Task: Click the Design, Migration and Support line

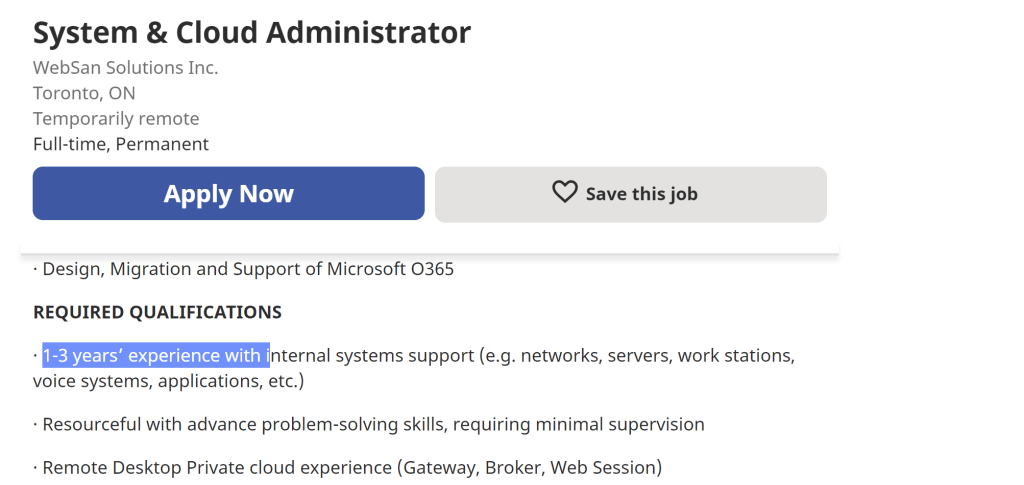Action: (190, 269)
